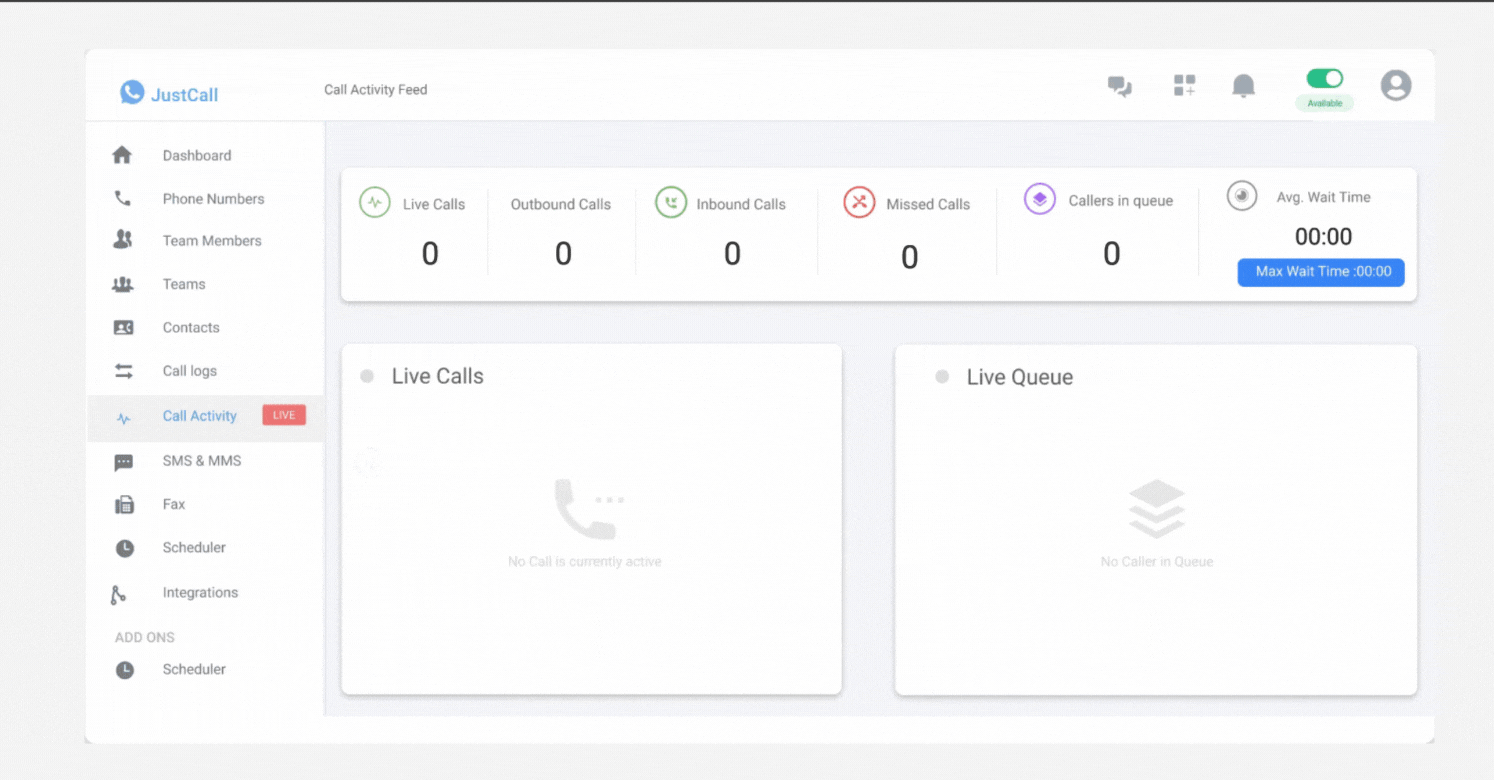The width and height of the screenshot is (1494, 780).
Task: Open the profile avatar menu
Action: [1396, 86]
